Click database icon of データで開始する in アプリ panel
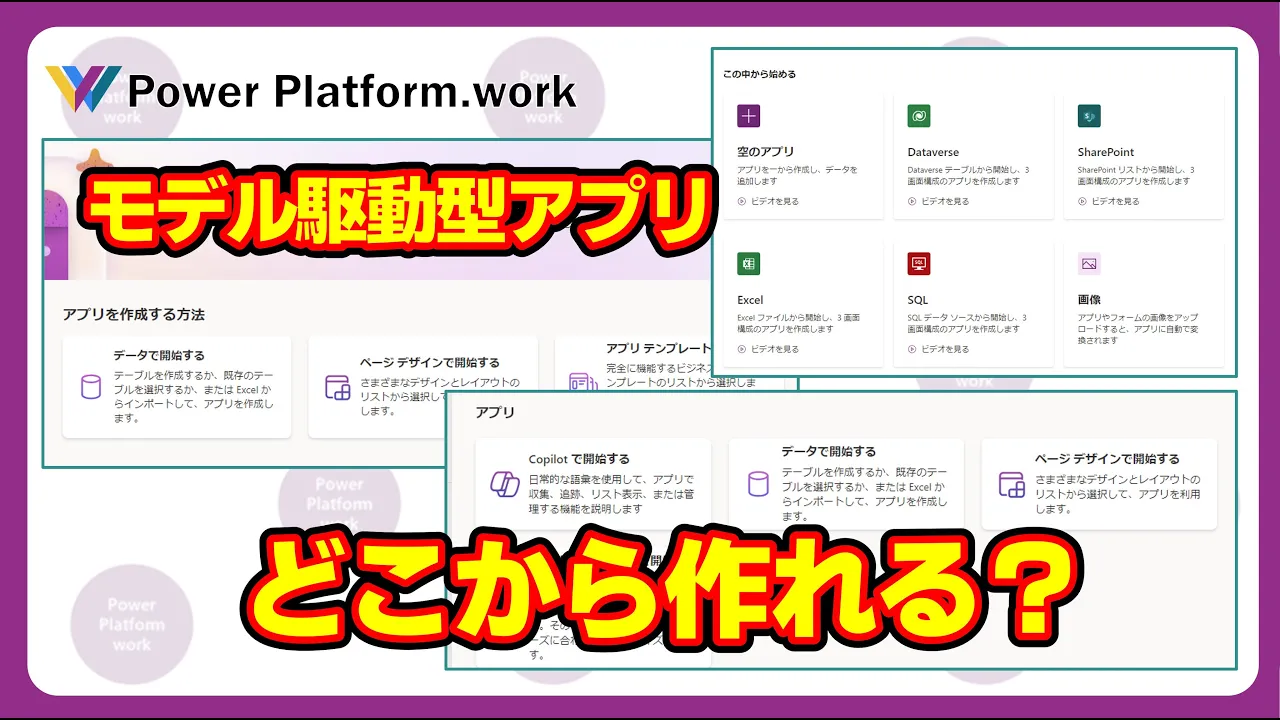This screenshot has height=720, width=1280. coord(758,484)
